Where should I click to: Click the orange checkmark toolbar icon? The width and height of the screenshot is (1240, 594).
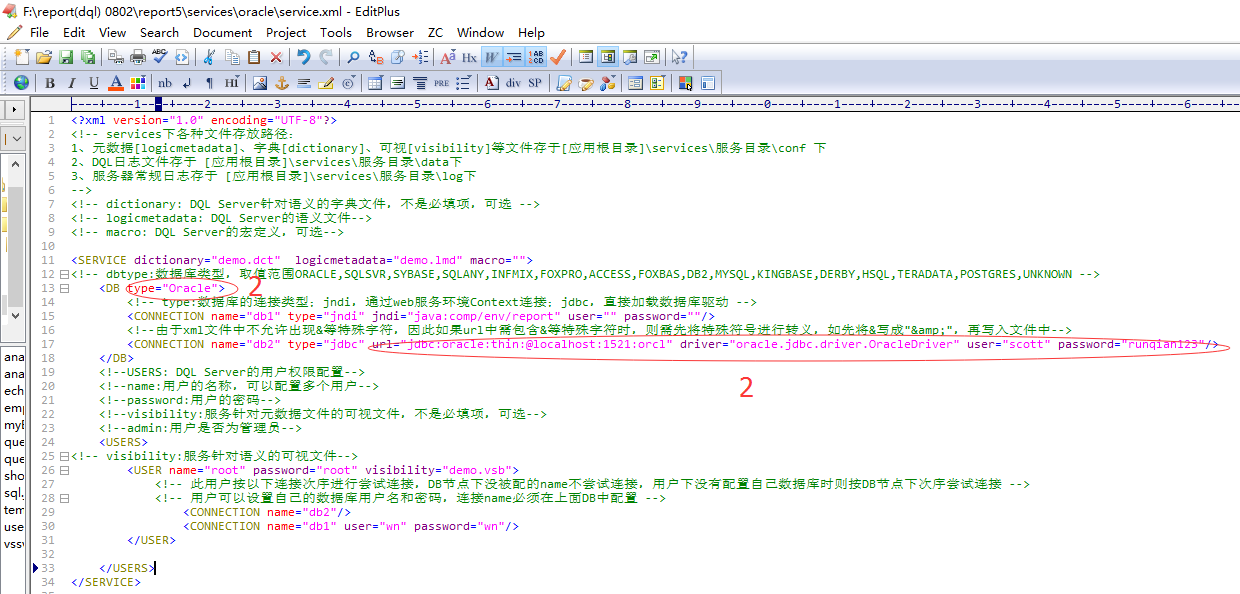[557, 57]
